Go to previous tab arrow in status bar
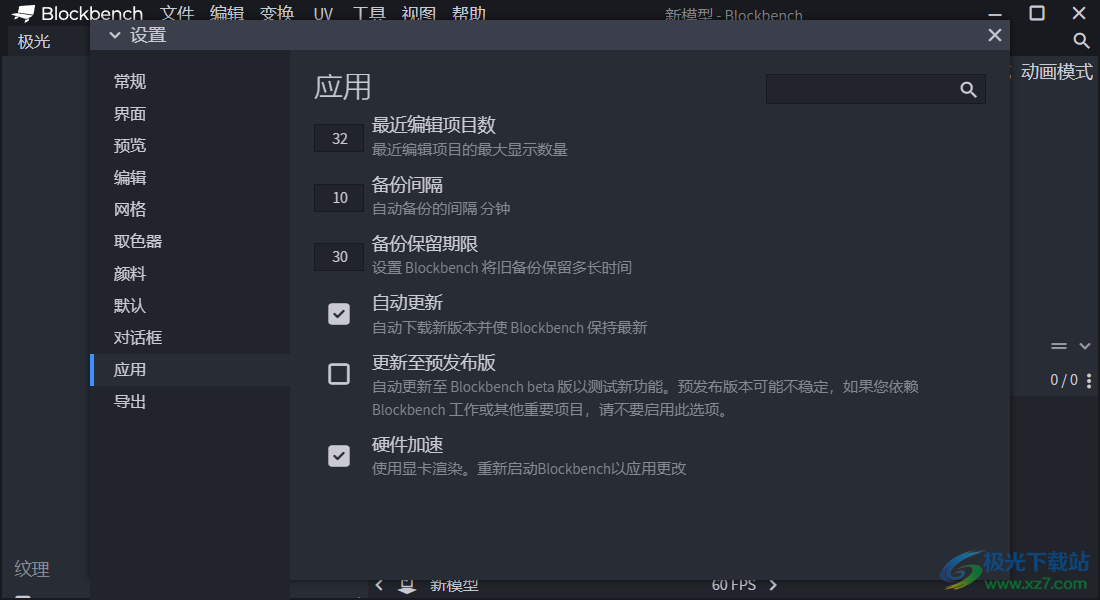This screenshot has width=1100, height=600. [x=379, y=585]
